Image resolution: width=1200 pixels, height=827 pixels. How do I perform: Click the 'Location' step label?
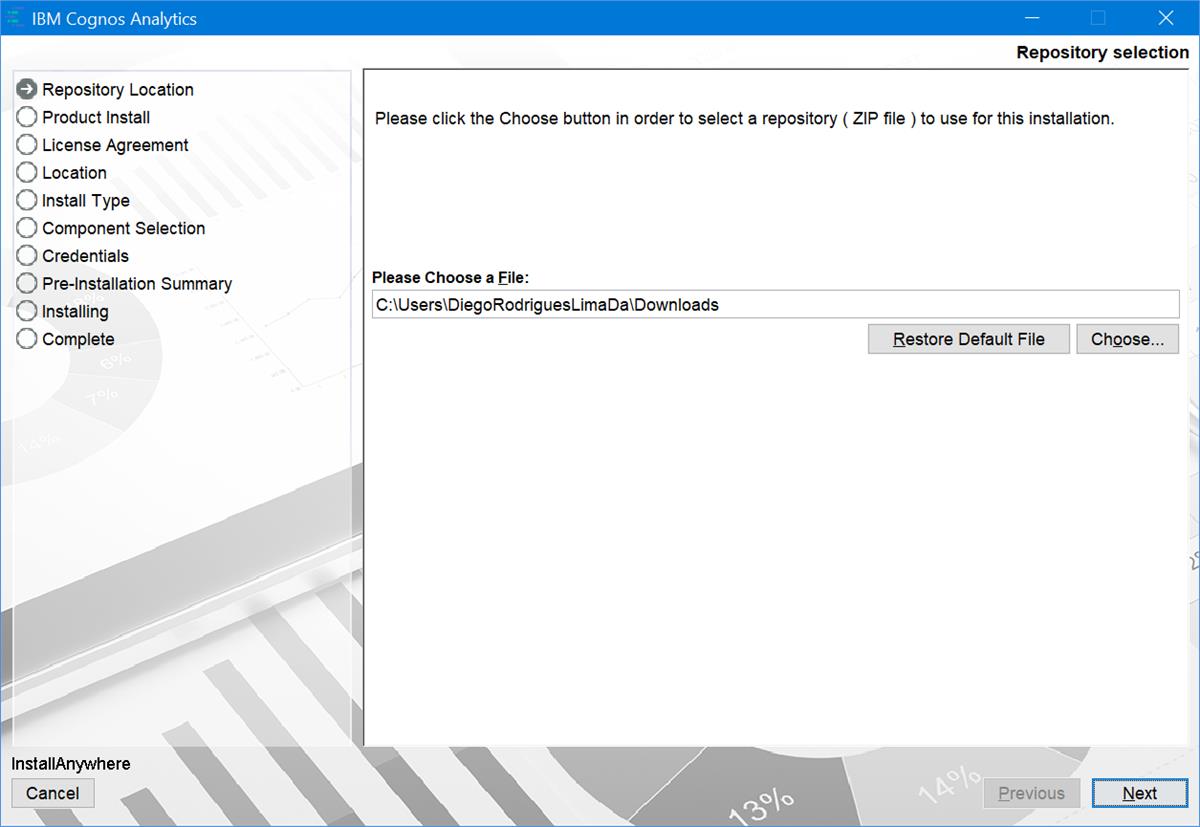74,173
